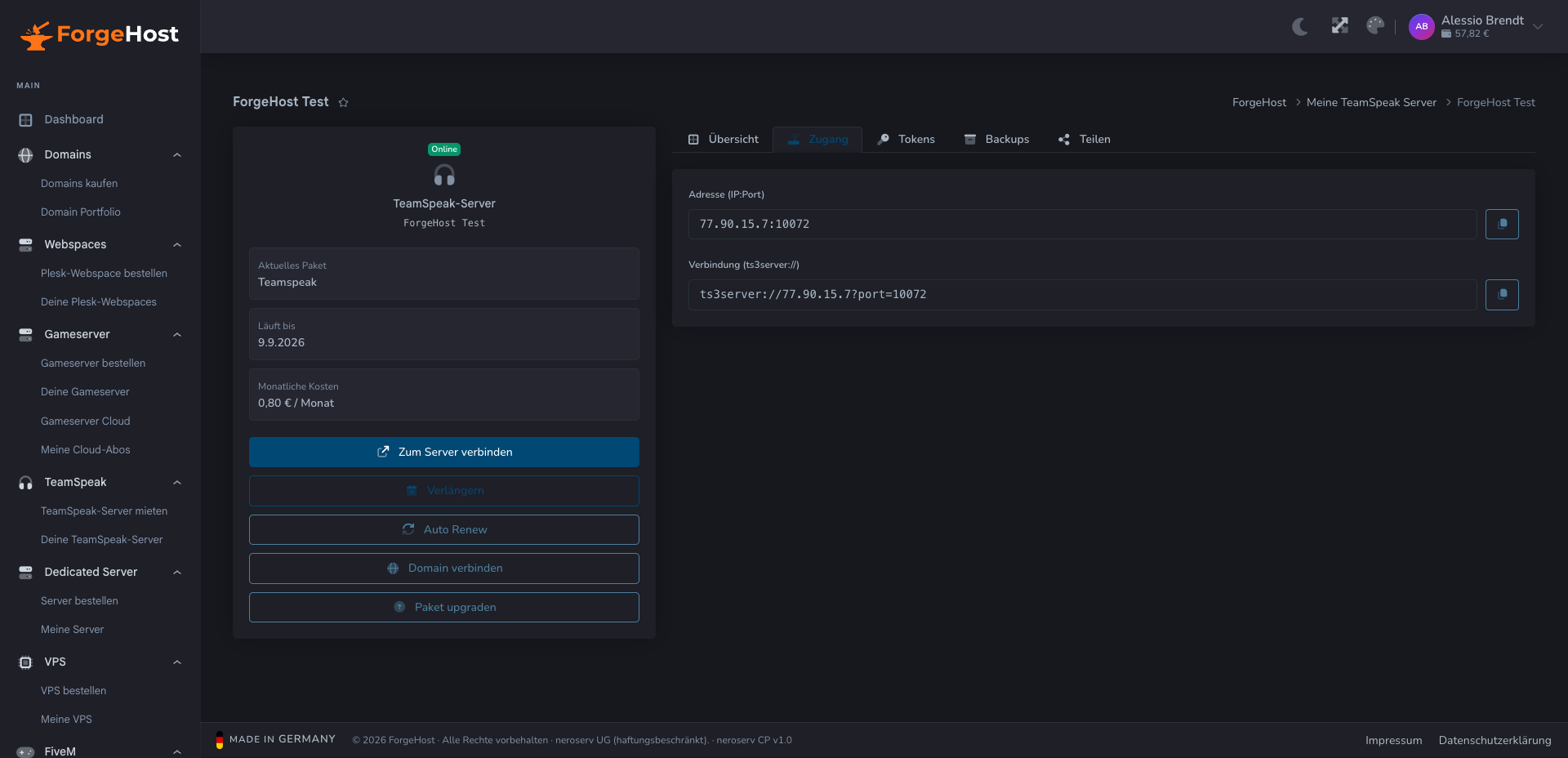Select the Zugang tab
This screenshot has width=1568, height=758.
pyautogui.click(x=817, y=140)
